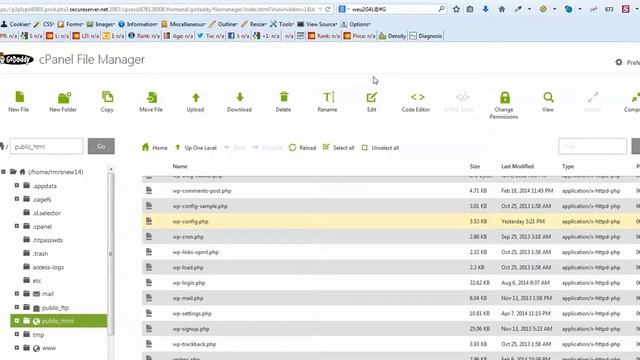The image size is (640, 360).
Task: Click Unselect all
Action: pos(380,148)
